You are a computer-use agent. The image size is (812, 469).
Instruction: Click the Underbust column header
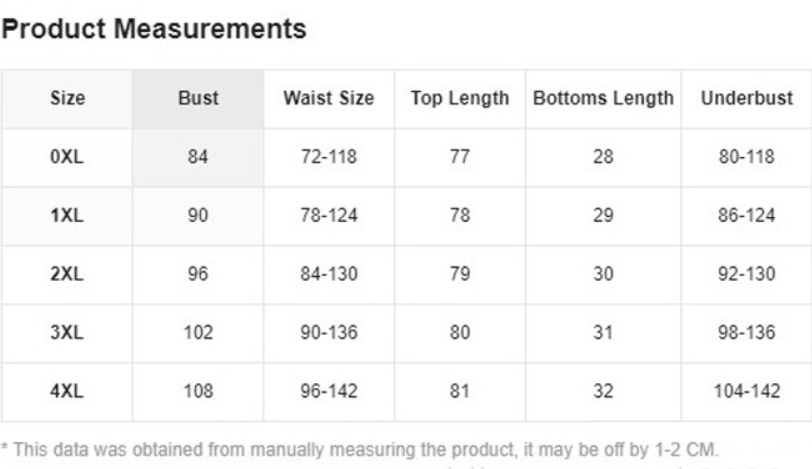coord(747,98)
